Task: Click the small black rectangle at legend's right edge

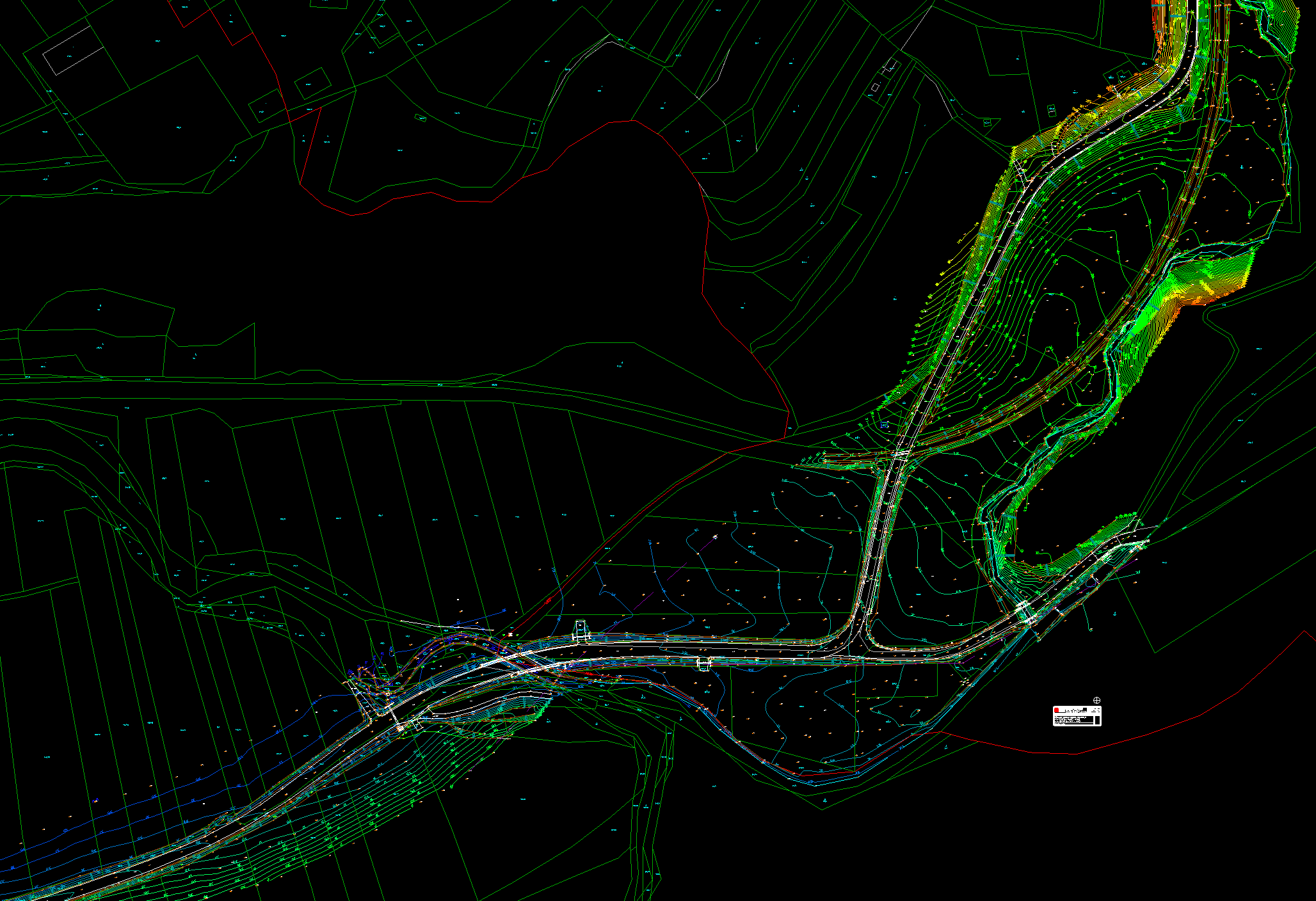Action: click(x=1097, y=720)
